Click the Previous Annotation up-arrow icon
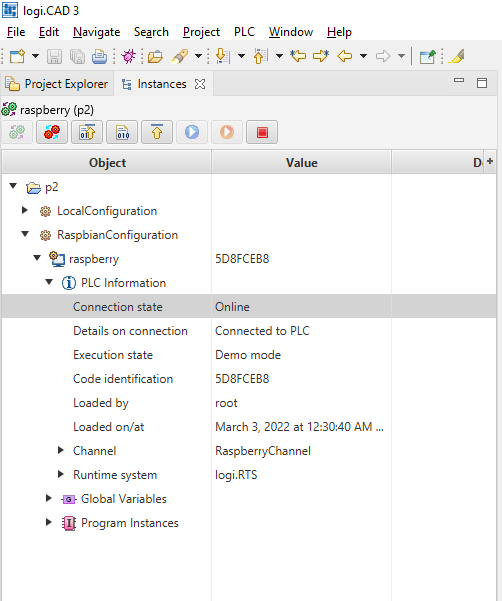The image size is (502, 601). pyautogui.click(x=261, y=56)
